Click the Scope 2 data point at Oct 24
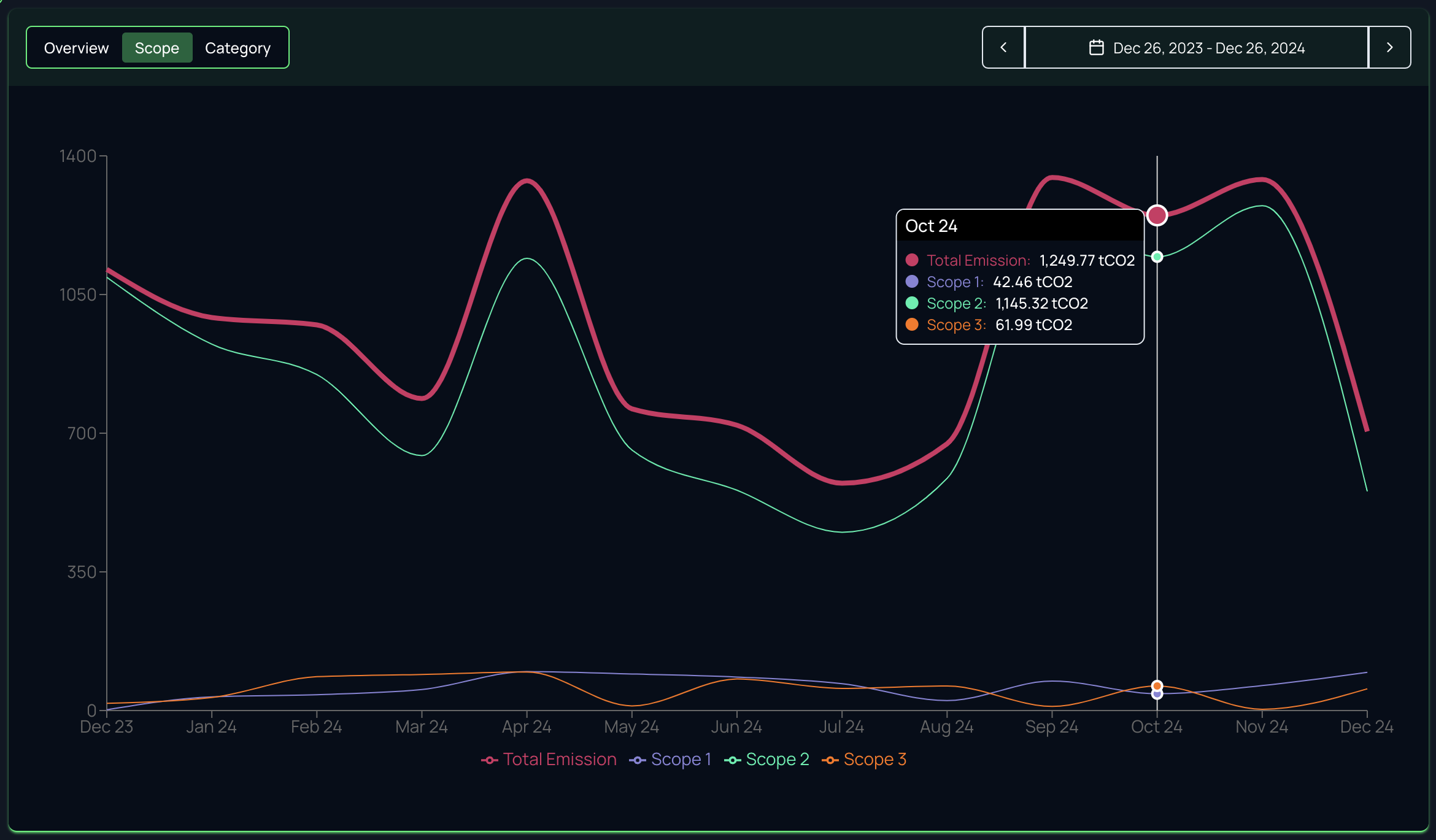The image size is (1436, 840). coord(1157,256)
